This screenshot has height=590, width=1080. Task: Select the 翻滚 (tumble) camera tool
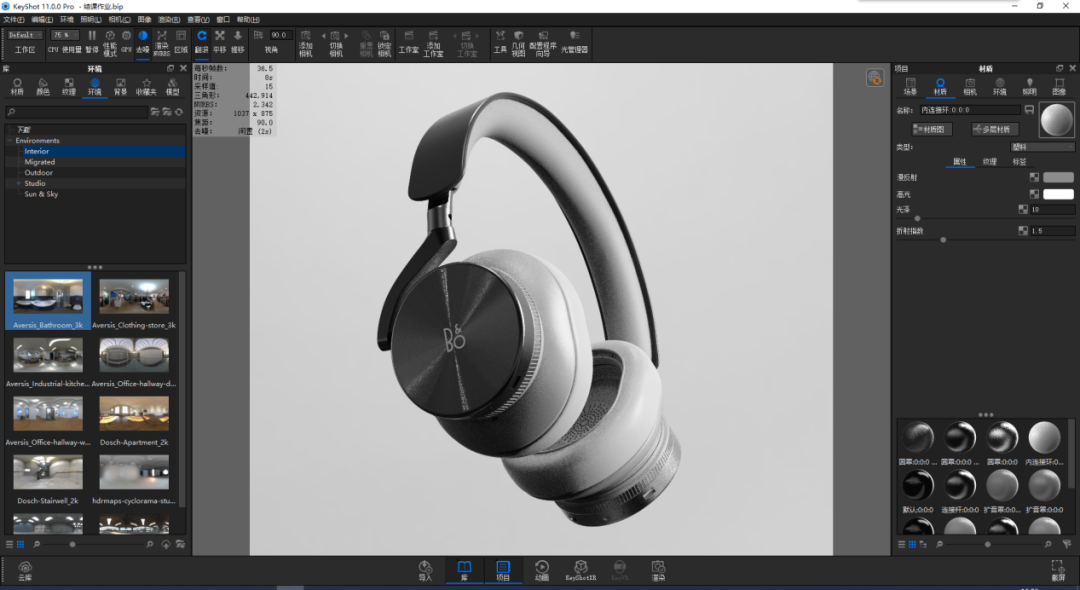(x=202, y=40)
